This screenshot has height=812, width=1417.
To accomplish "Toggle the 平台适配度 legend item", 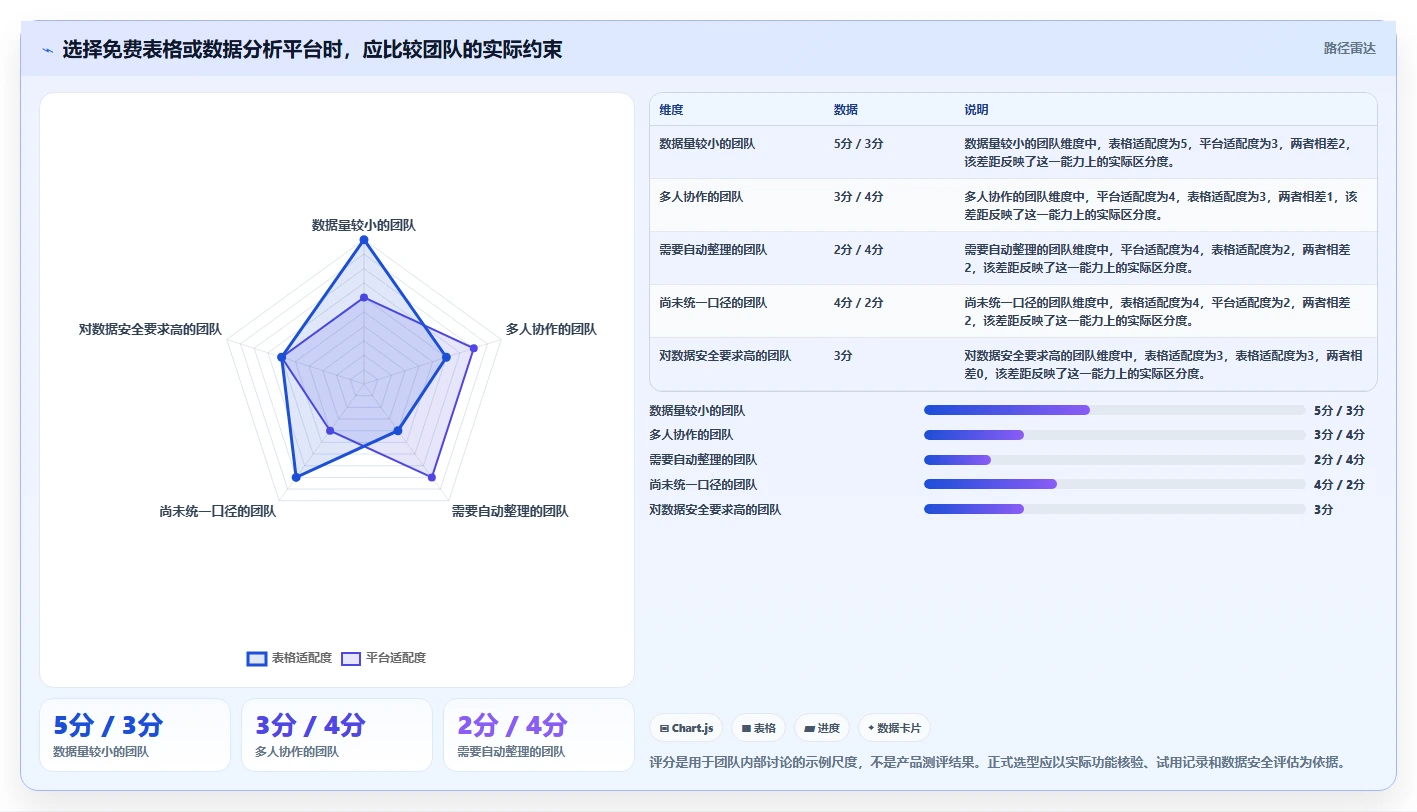I will tap(384, 658).
